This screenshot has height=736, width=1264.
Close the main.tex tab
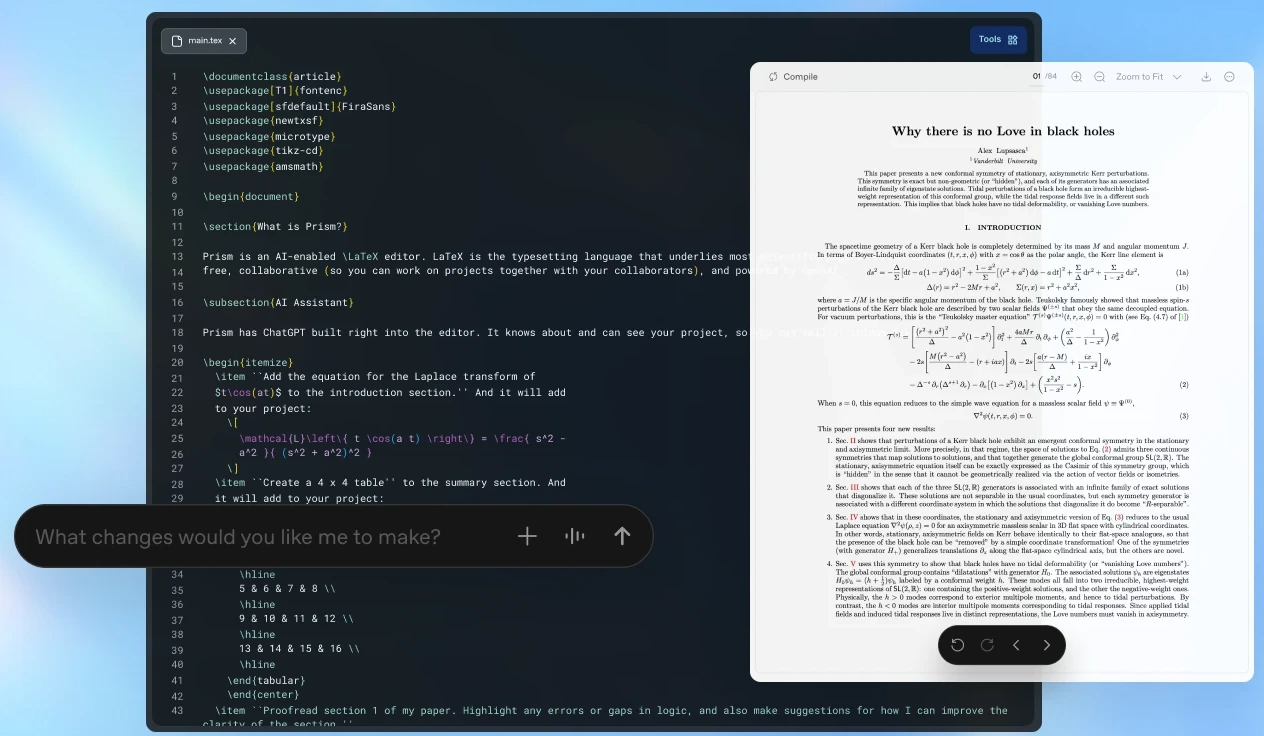click(x=232, y=41)
